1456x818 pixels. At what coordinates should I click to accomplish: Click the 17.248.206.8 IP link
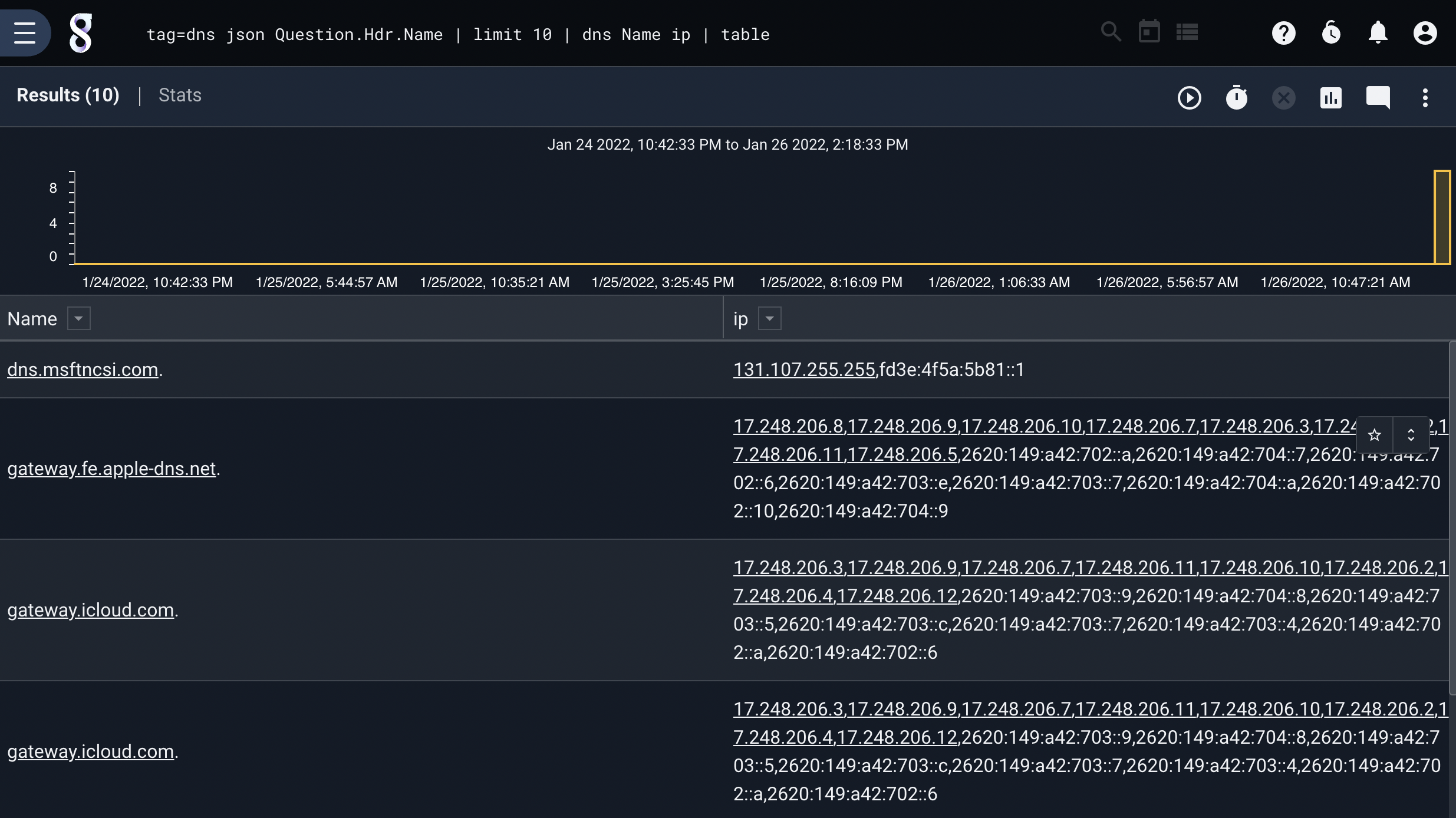point(788,426)
